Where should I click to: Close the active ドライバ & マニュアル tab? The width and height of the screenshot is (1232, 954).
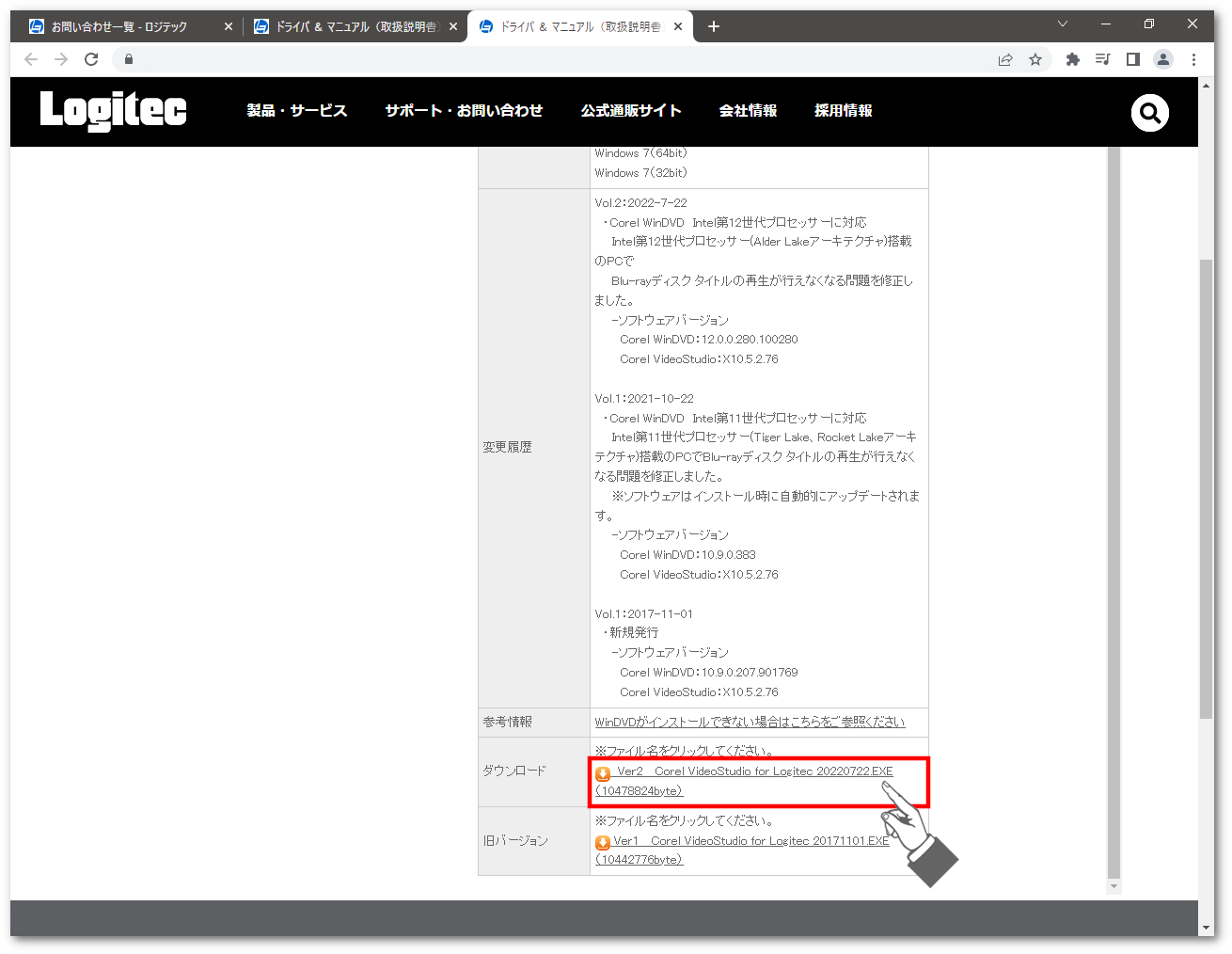678,27
